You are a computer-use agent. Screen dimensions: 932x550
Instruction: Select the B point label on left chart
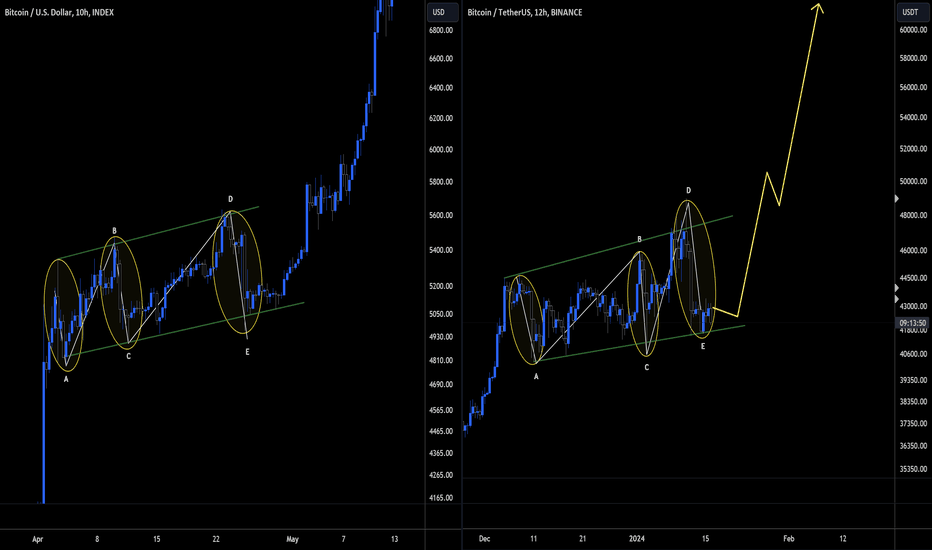point(115,231)
